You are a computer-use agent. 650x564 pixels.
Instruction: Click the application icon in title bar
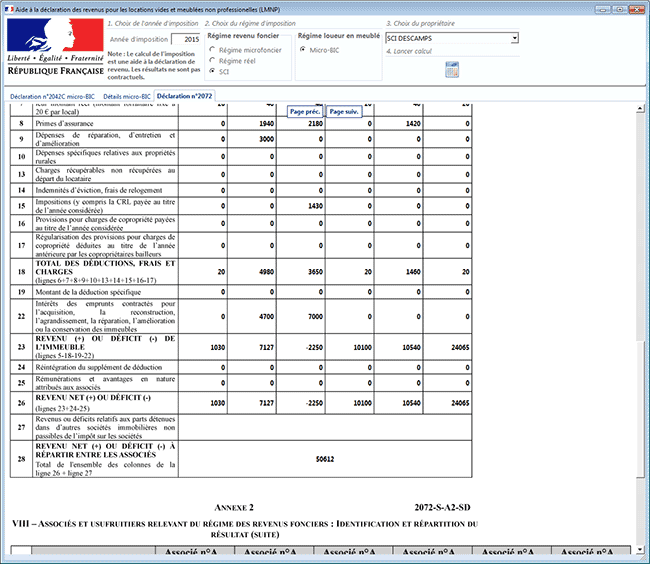pos(9,7)
